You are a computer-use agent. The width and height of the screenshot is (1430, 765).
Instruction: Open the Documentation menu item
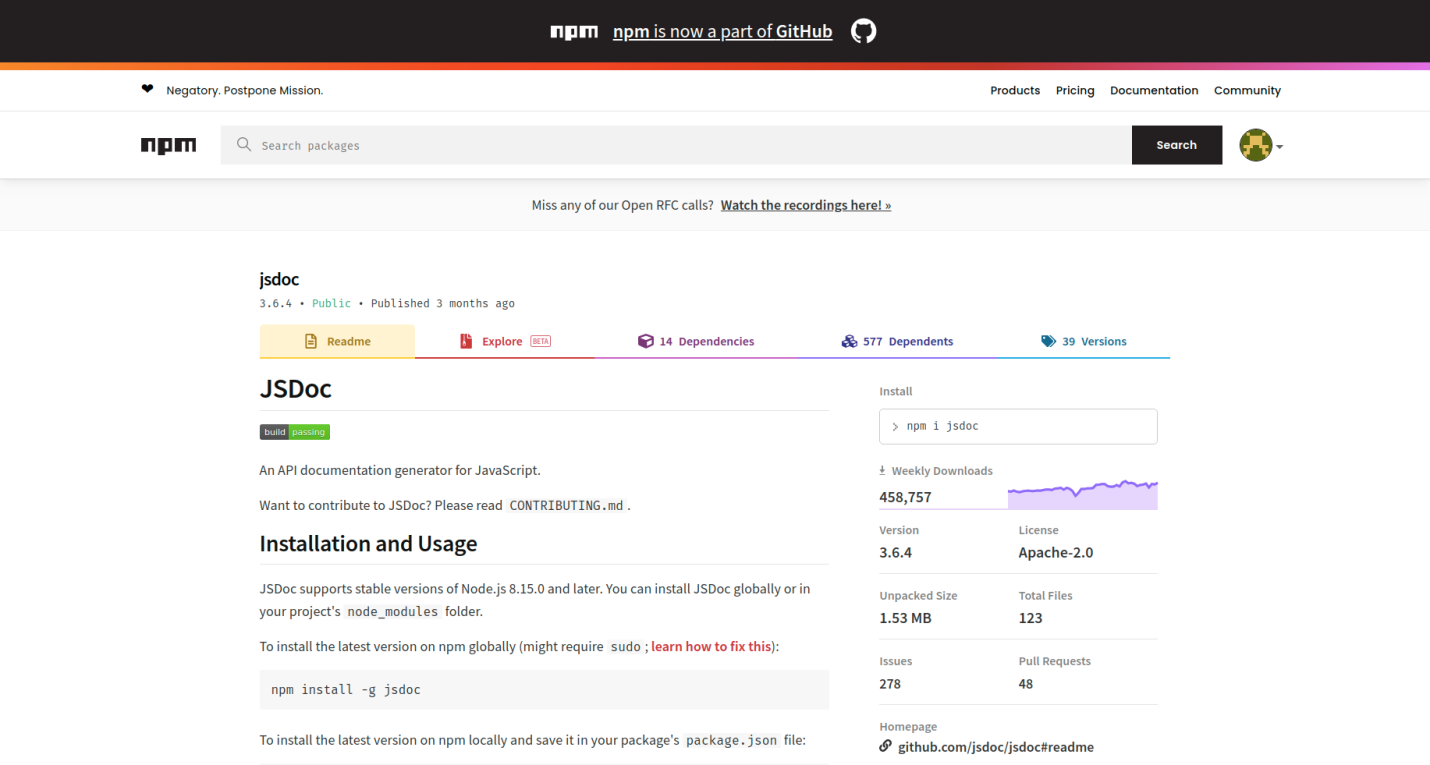coord(1154,90)
